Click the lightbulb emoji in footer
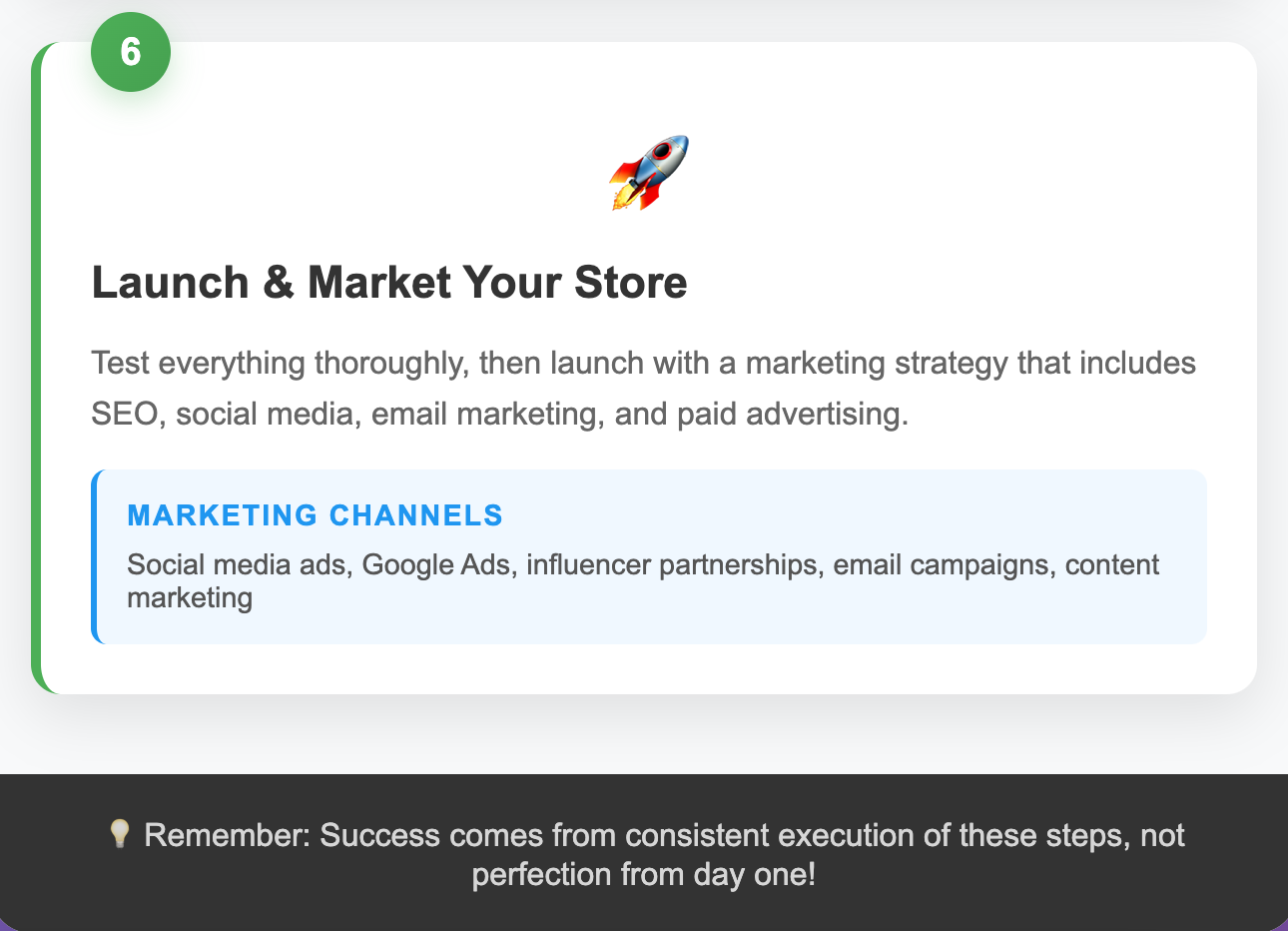The width and height of the screenshot is (1288, 931). click(120, 834)
